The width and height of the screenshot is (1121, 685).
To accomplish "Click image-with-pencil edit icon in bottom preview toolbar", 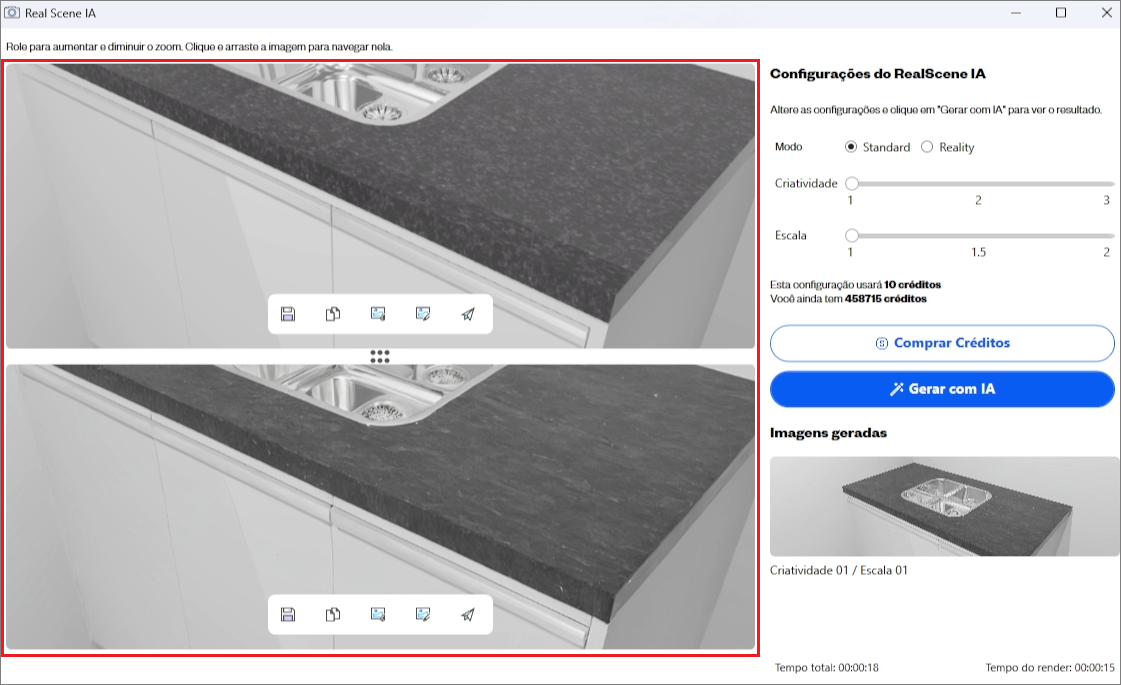I will (423, 614).
